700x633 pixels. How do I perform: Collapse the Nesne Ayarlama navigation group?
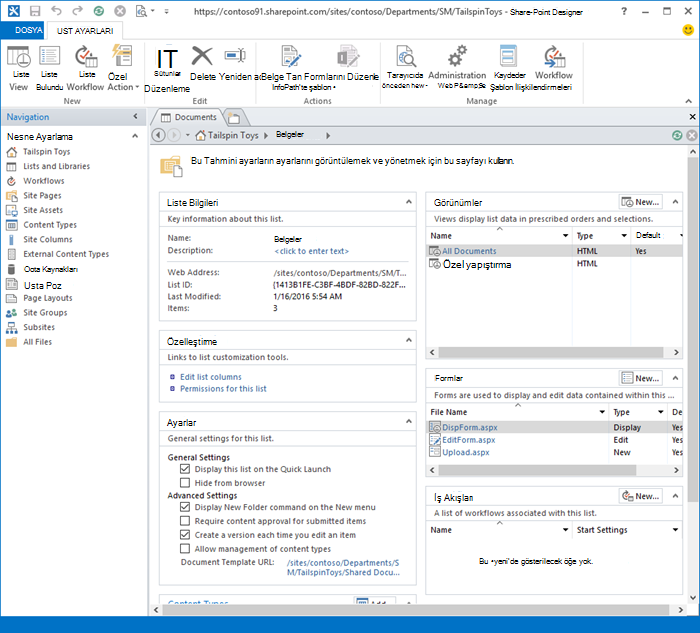coord(135,136)
